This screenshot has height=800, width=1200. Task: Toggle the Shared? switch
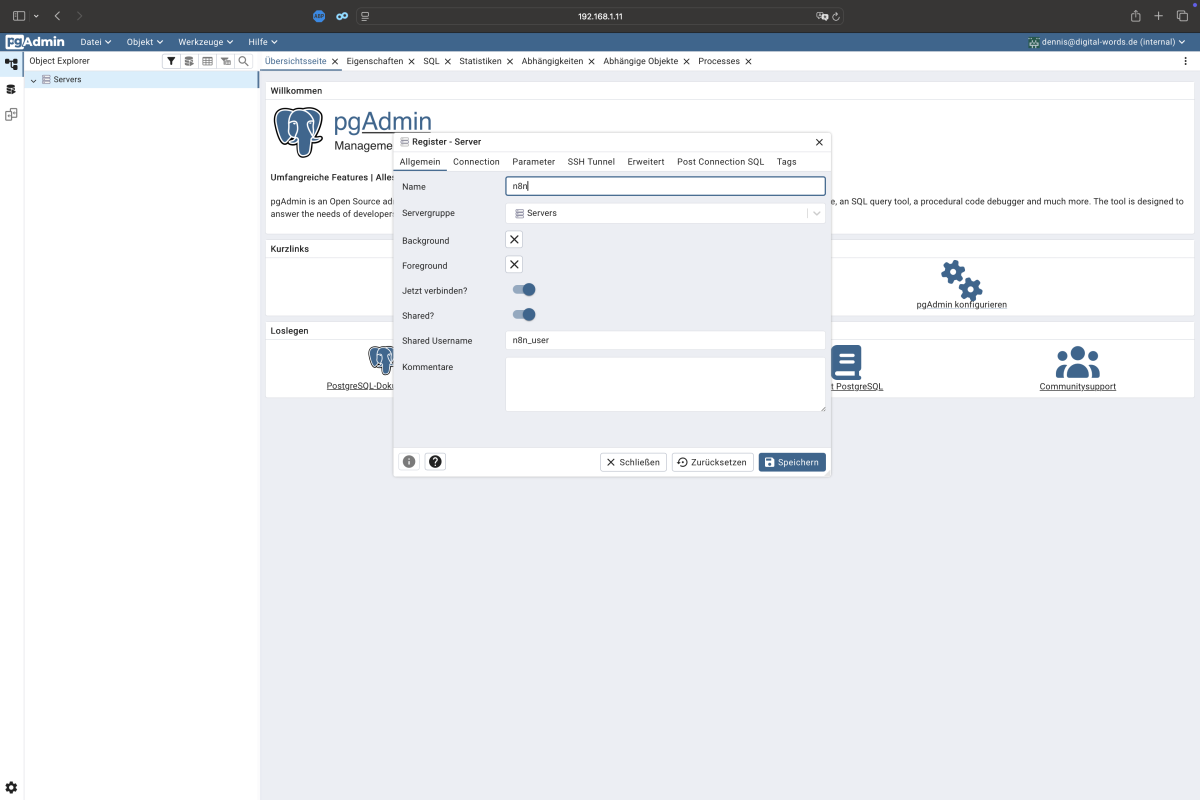[x=524, y=315]
